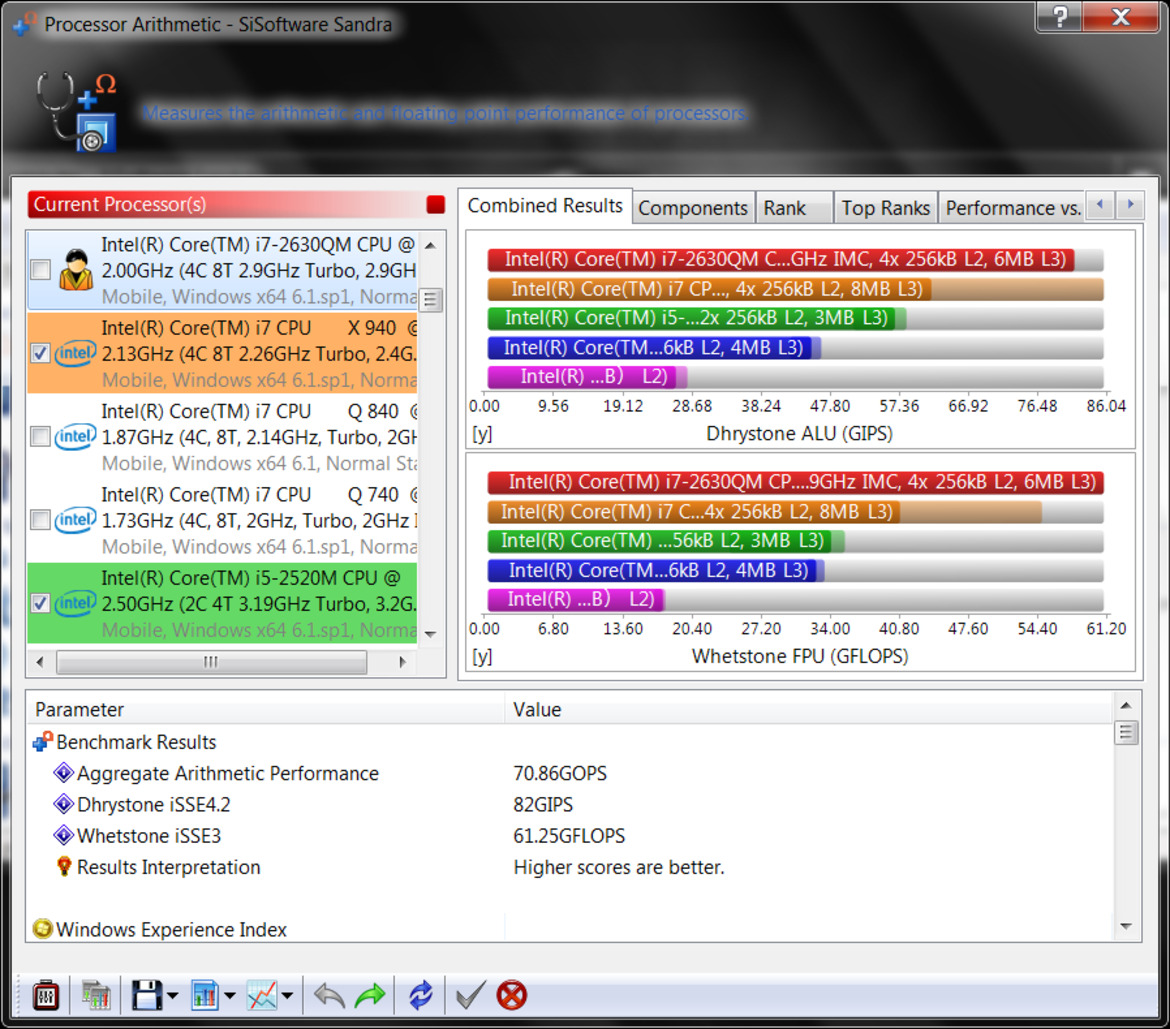Check the i7 Q 740 processor checkbox

pos(40,520)
